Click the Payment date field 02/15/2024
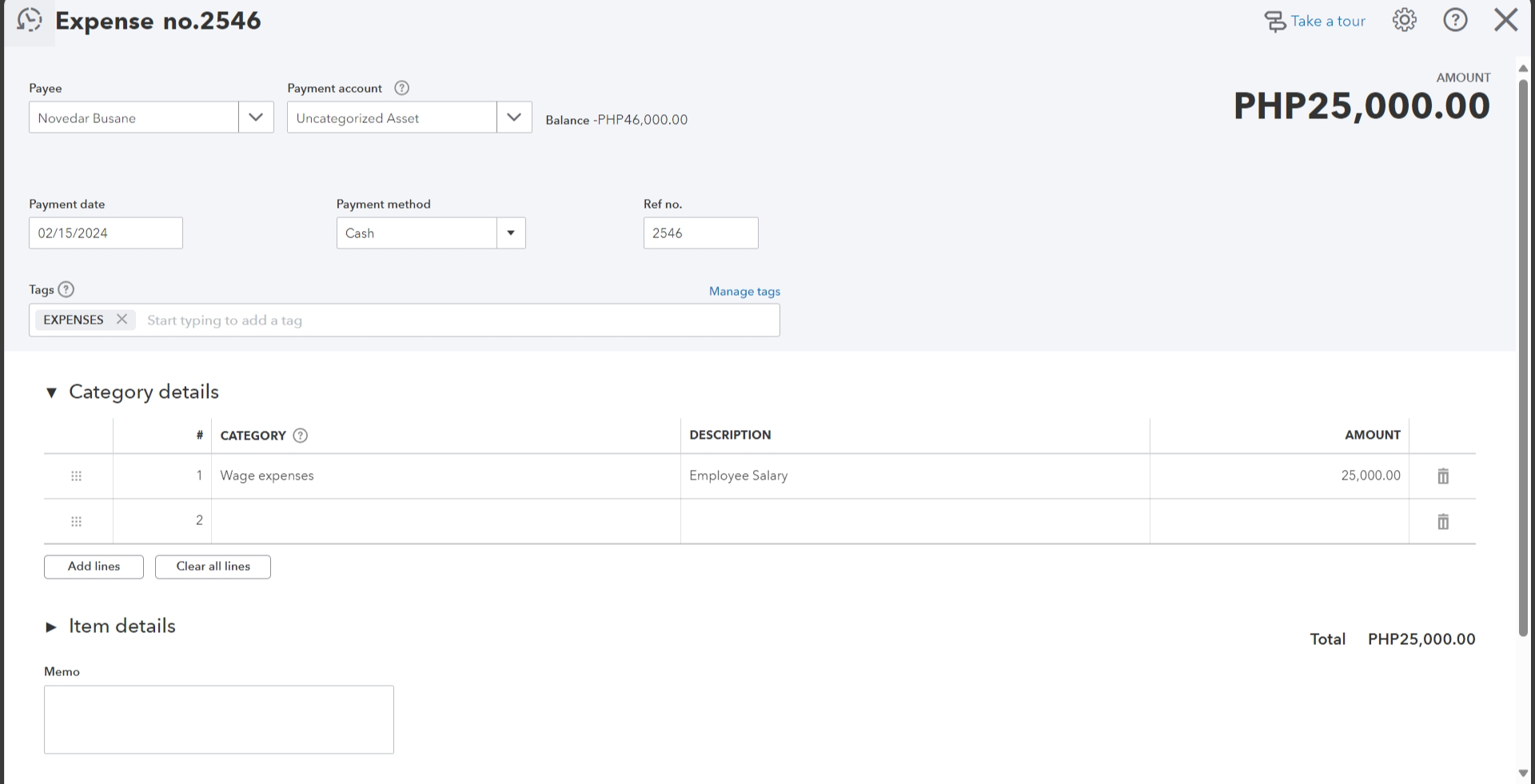This screenshot has width=1535, height=784. (x=106, y=233)
